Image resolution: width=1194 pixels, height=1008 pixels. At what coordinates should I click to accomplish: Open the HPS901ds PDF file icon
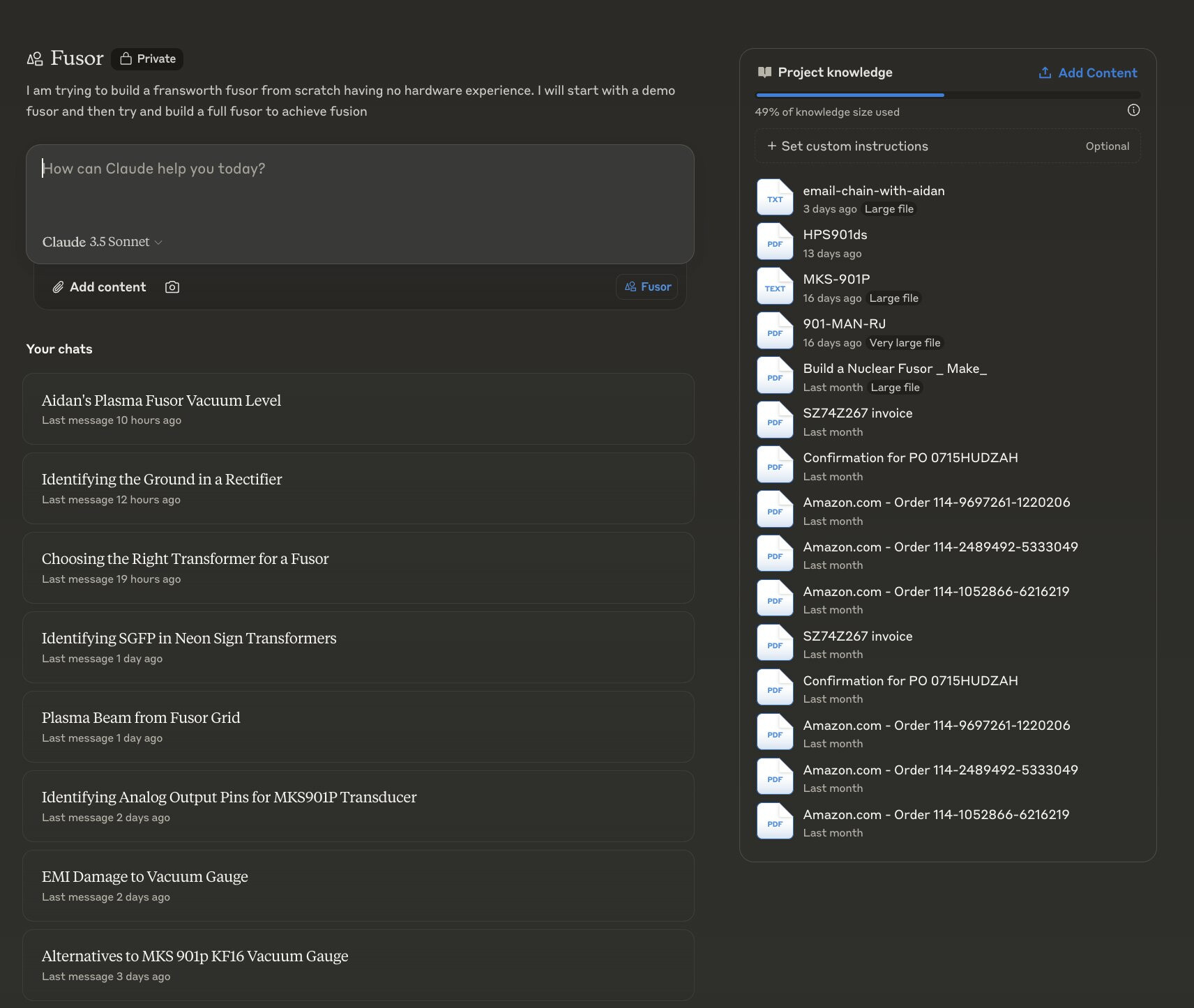pyautogui.click(x=775, y=243)
